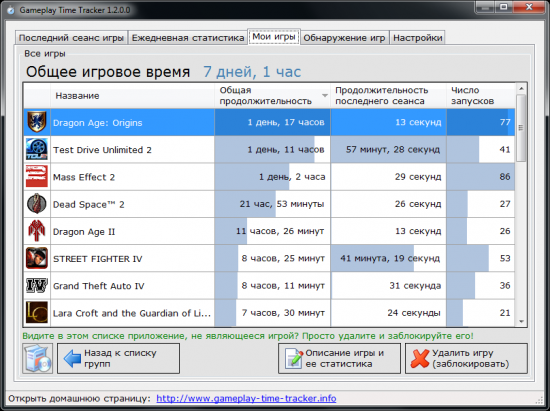Click the 1 день, 17 часов cell
The height and width of the screenshot is (411, 550).
[272, 122]
